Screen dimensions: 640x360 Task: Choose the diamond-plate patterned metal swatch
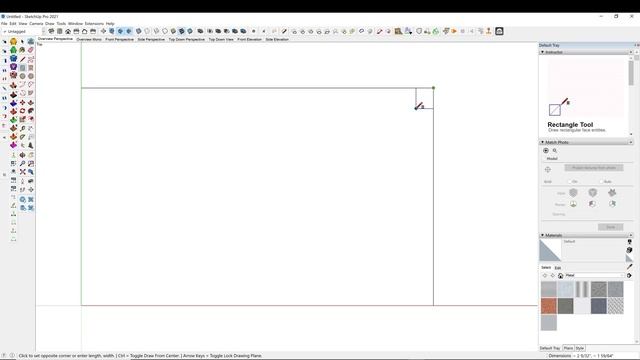(616, 306)
